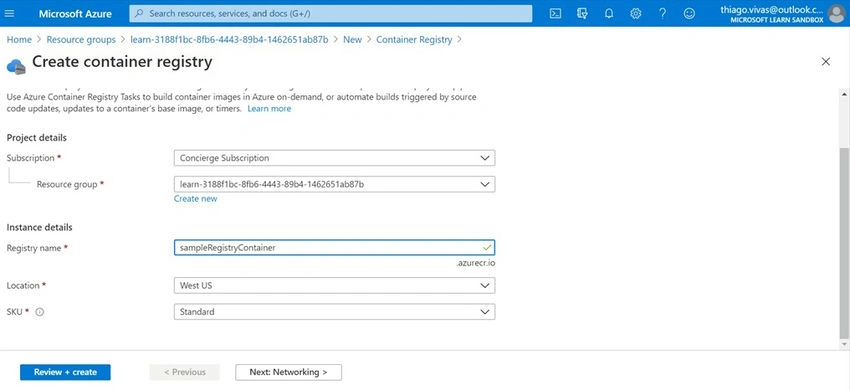Open the notifications bell
The height and width of the screenshot is (390, 850).
point(609,14)
